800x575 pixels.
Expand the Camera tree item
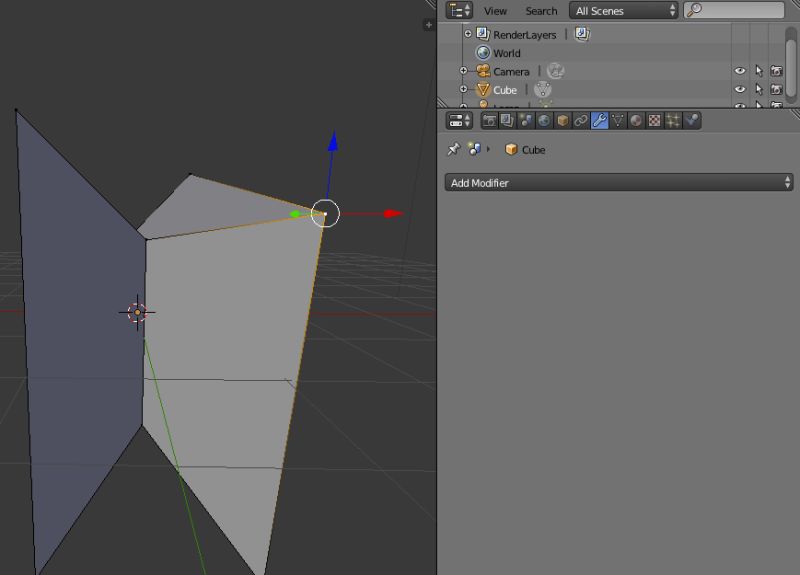tap(463, 71)
